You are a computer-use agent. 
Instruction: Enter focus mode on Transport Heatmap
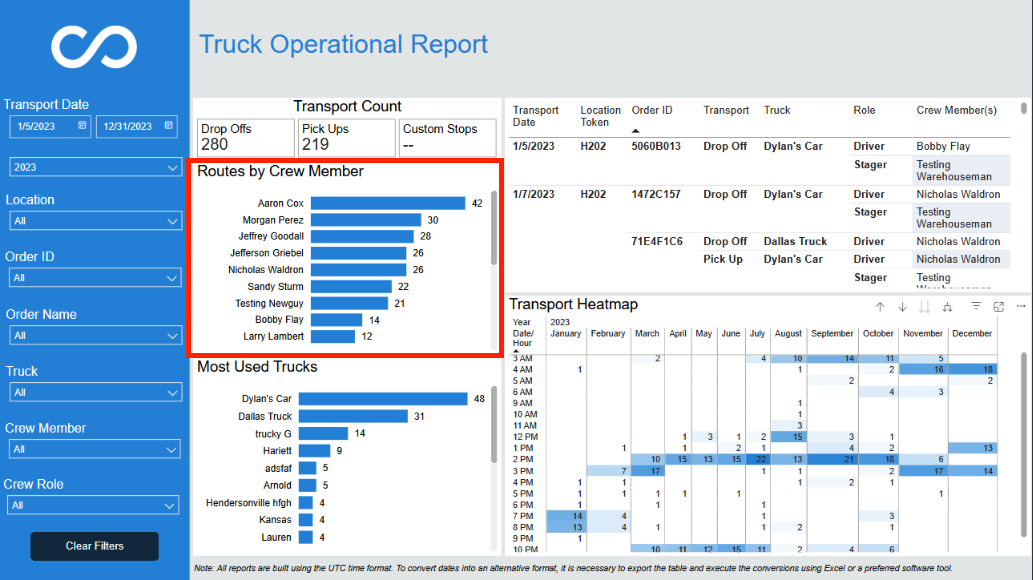tap(999, 306)
